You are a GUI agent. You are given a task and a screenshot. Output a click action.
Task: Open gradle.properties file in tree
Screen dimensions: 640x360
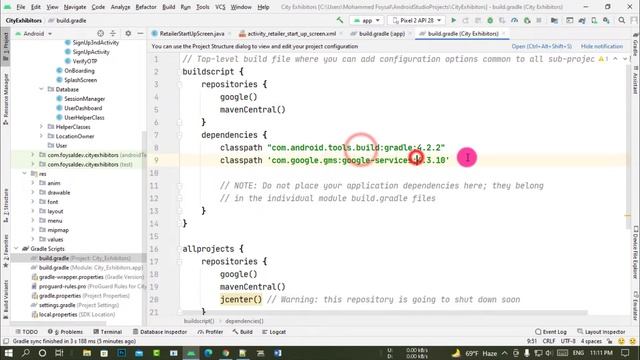point(60,296)
